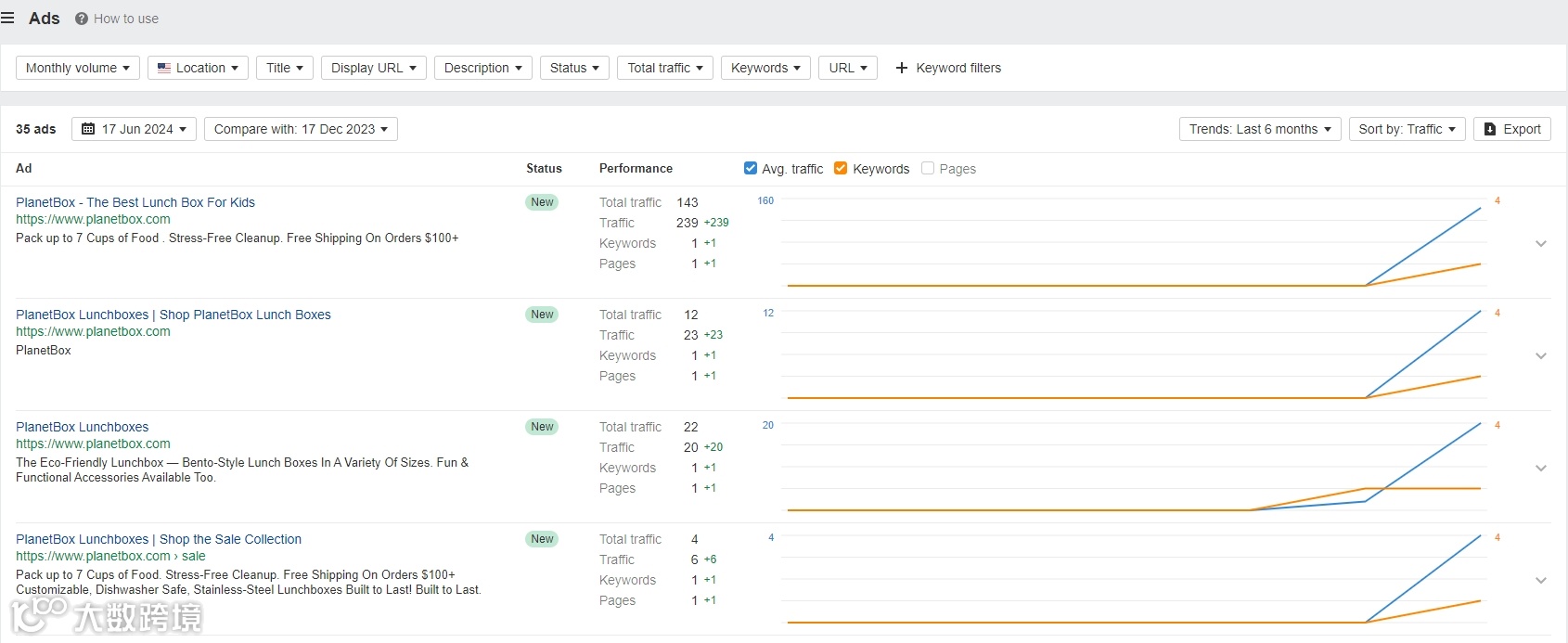Click the +23 traffic change value
This screenshot has height=643, width=1568.
pyautogui.click(x=713, y=335)
